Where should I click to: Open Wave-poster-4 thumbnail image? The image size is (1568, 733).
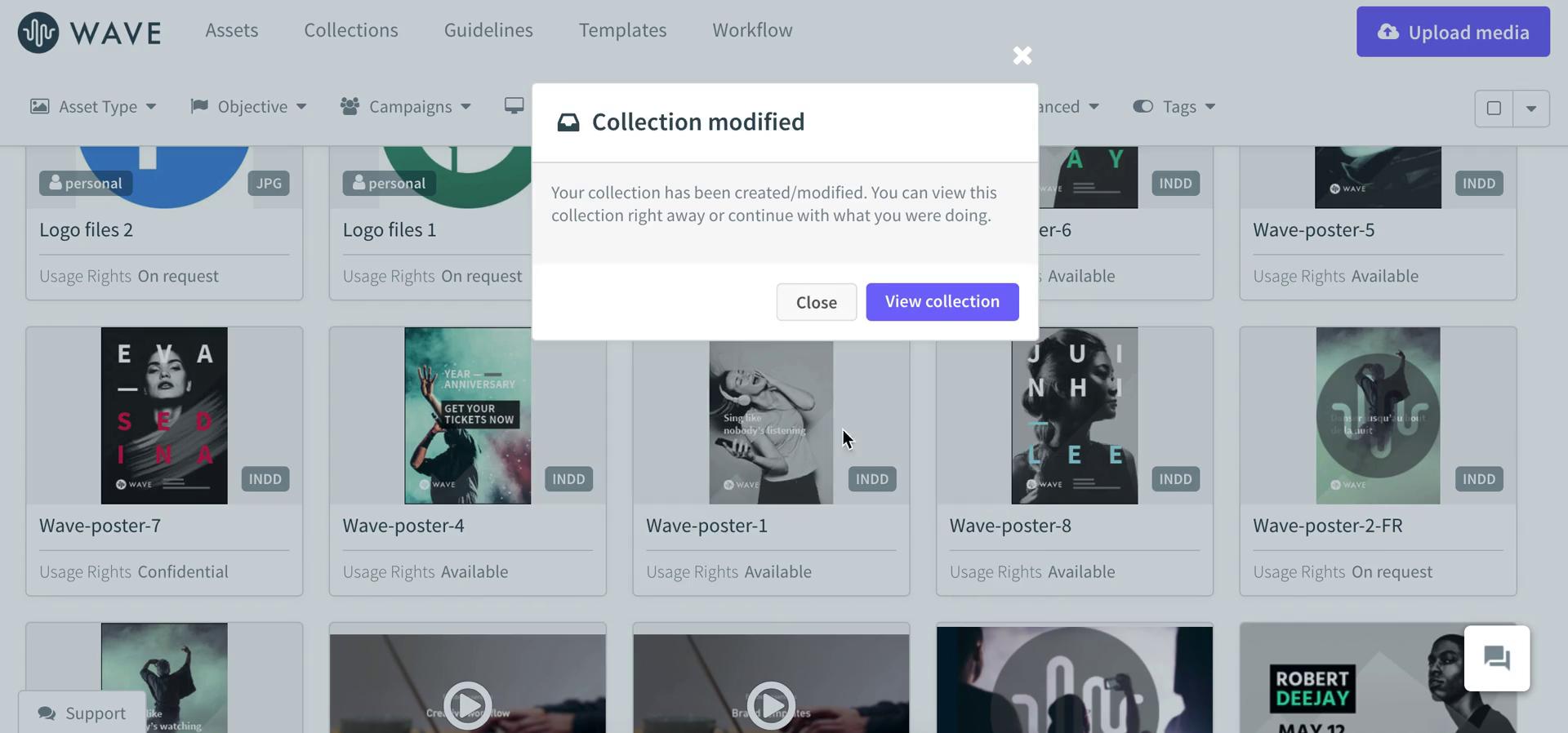point(468,415)
